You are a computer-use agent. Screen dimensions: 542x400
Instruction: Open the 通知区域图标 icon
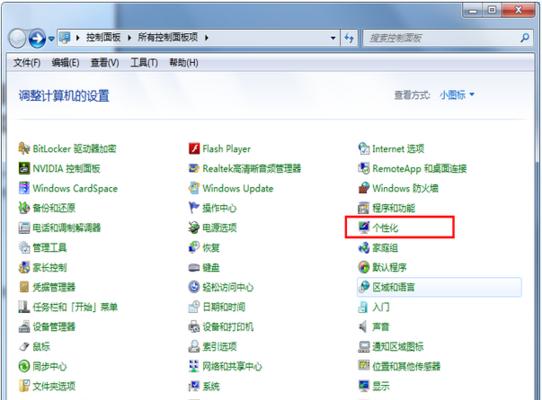[x=364, y=346]
